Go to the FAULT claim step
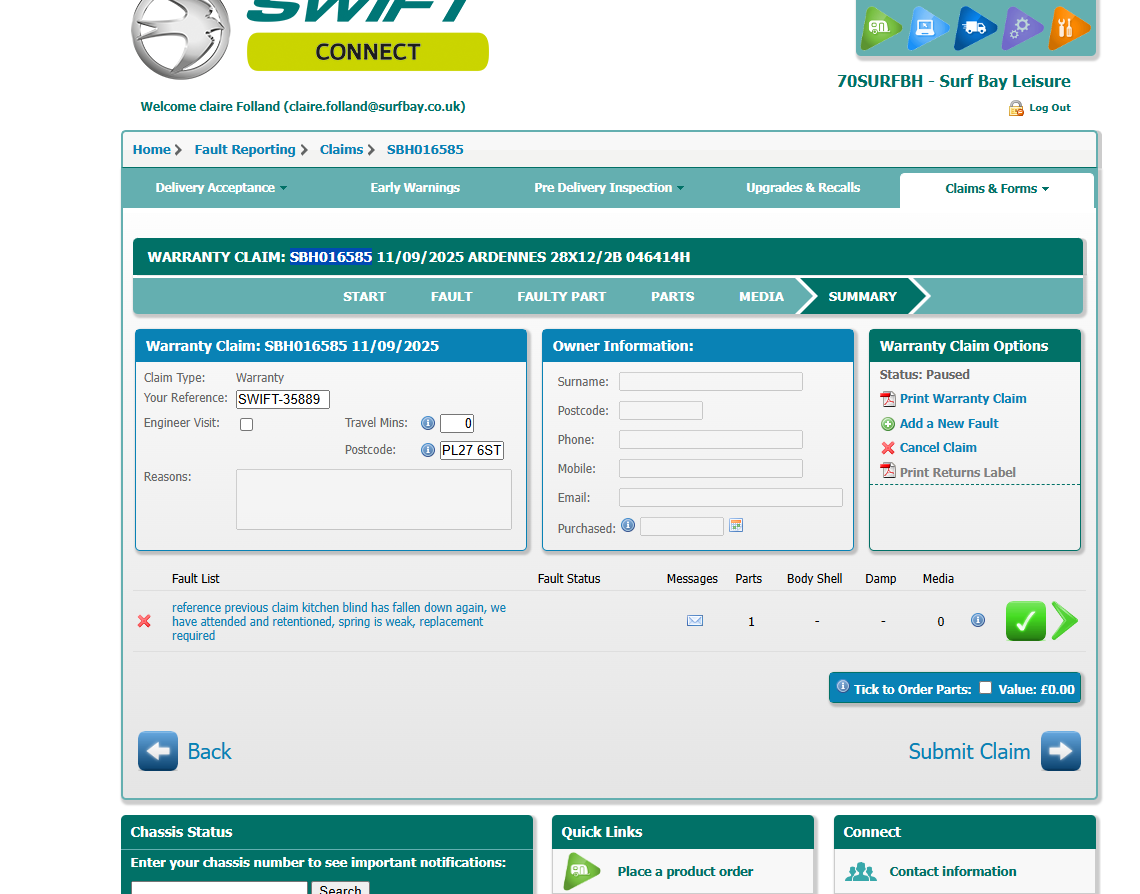The height and width of the screenshot is (894, 1140). pos(451,297)
